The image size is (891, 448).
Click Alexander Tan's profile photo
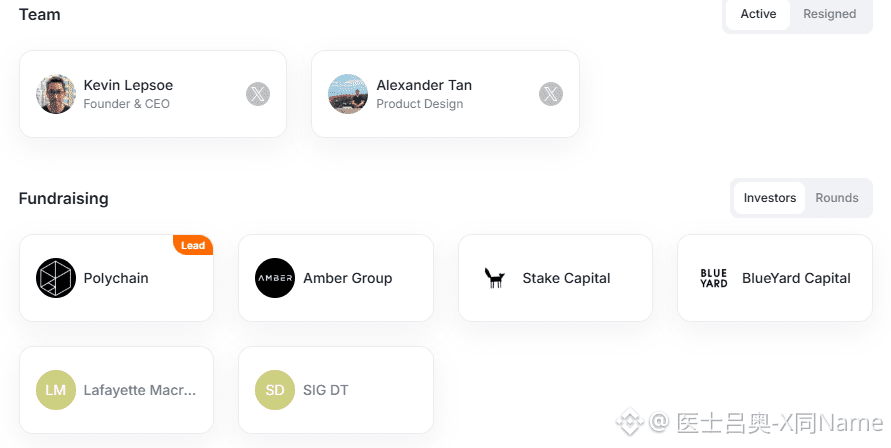coord(348,94)
